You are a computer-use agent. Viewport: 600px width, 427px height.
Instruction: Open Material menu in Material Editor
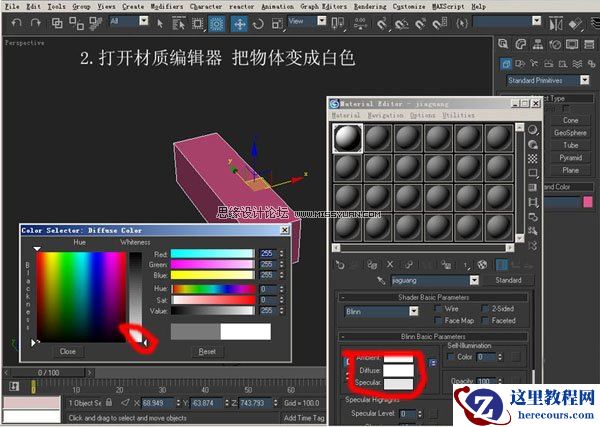(x=346, y=115)
